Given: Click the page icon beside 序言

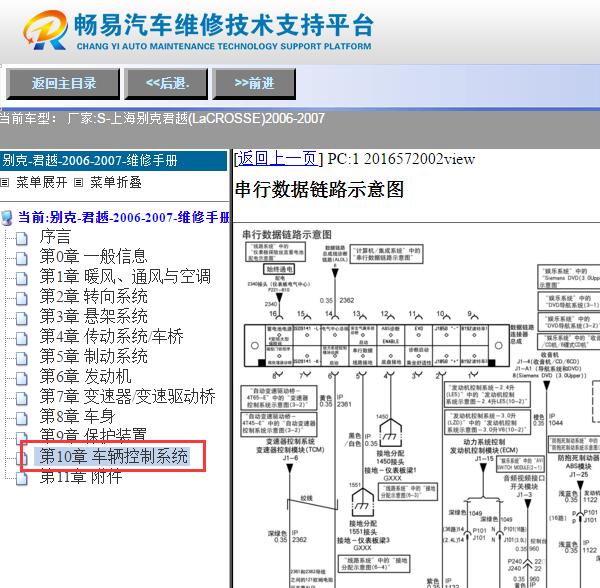Looking at the screenshot, I should click(x=22, y=238).
